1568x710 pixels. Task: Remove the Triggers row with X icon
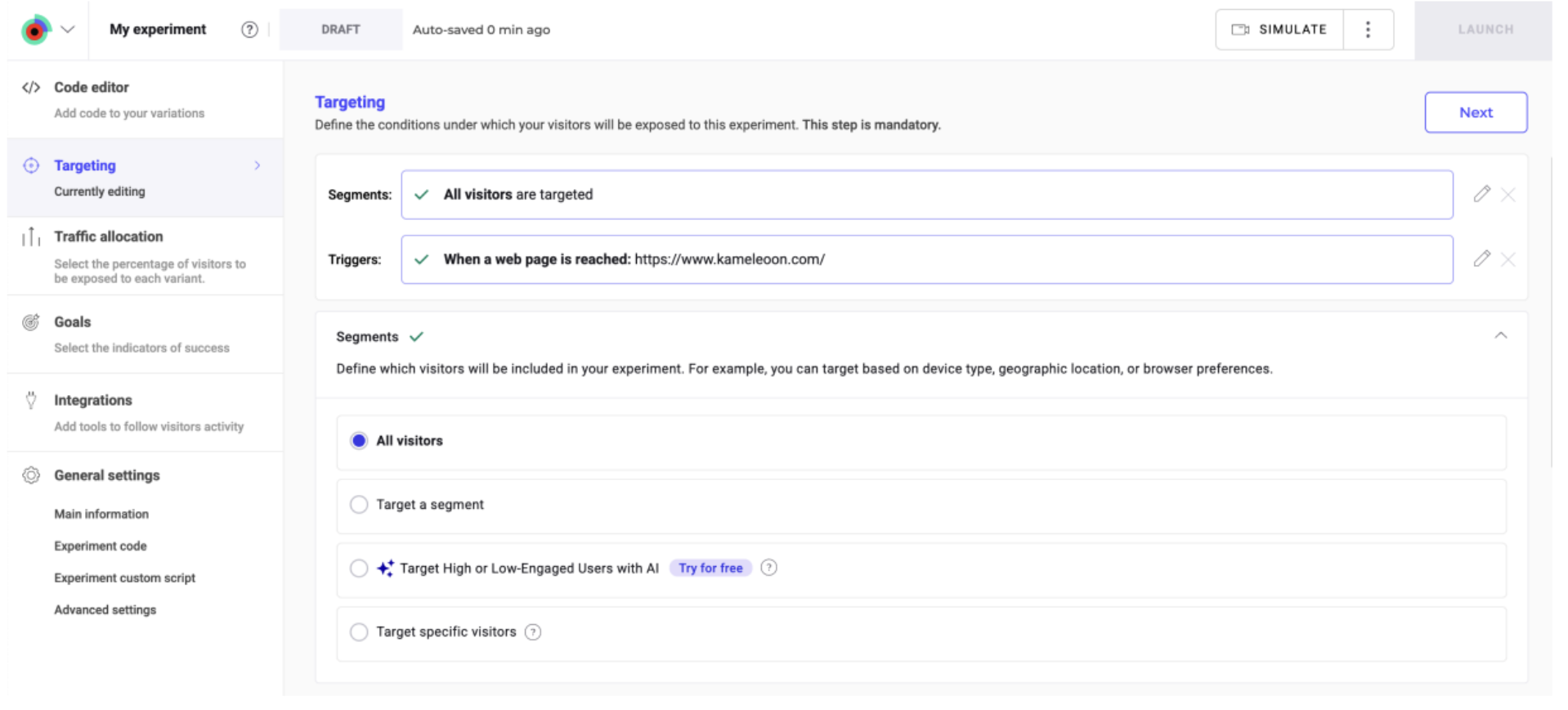1508,259
